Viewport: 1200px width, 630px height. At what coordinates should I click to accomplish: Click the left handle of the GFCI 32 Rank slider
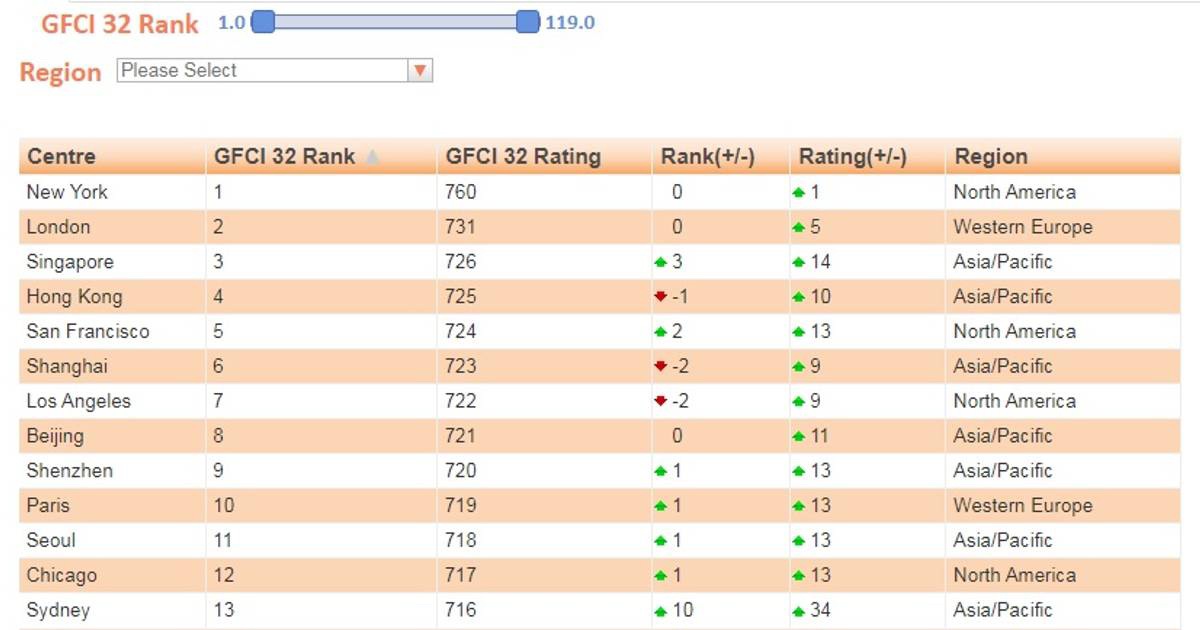click(x=263, y=22)
